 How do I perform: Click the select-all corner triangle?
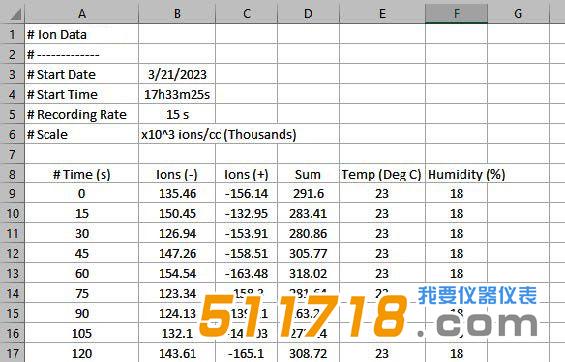click(15, 14)
